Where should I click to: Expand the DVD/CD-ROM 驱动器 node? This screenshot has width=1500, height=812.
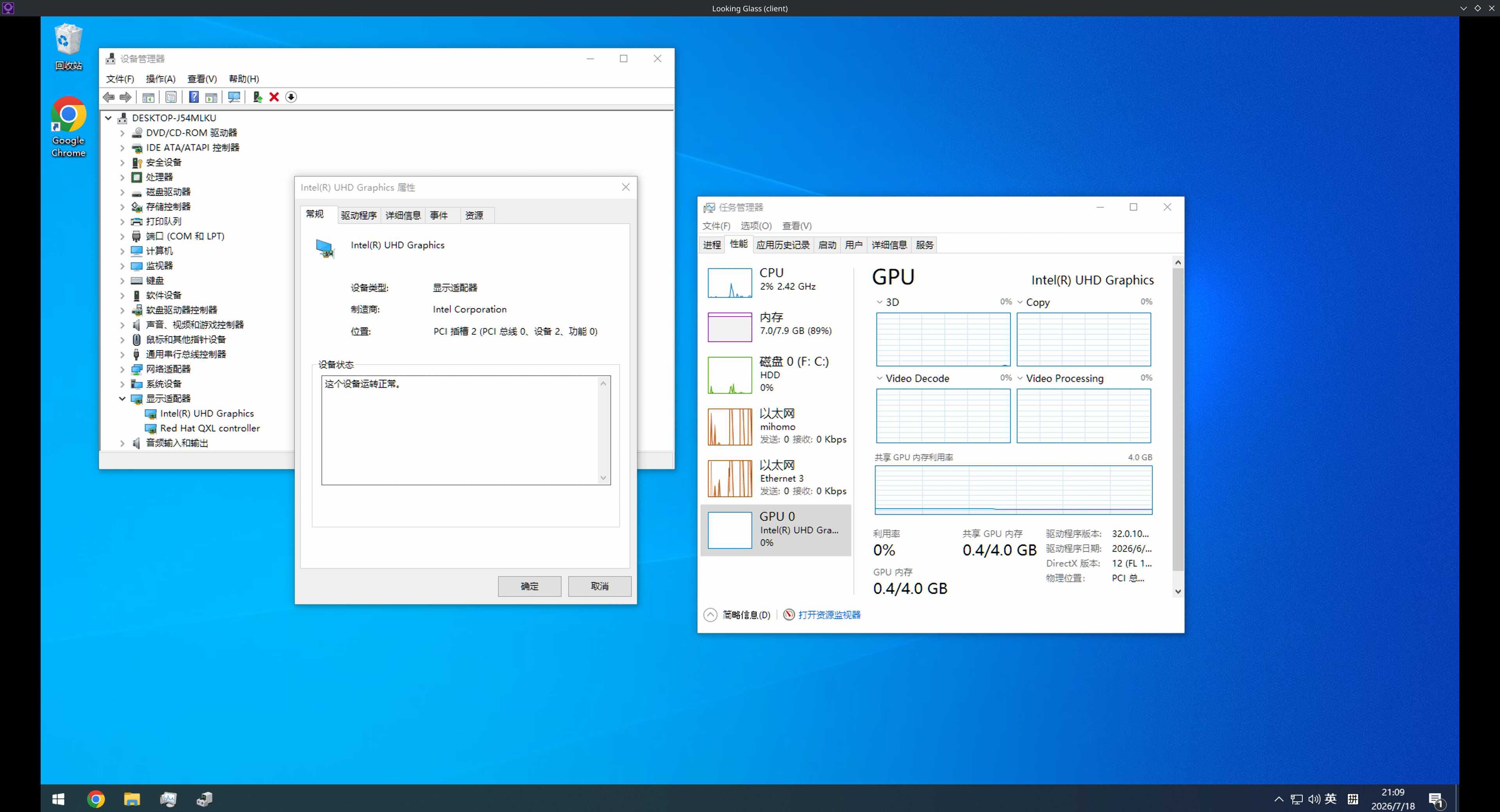[122, 133]
